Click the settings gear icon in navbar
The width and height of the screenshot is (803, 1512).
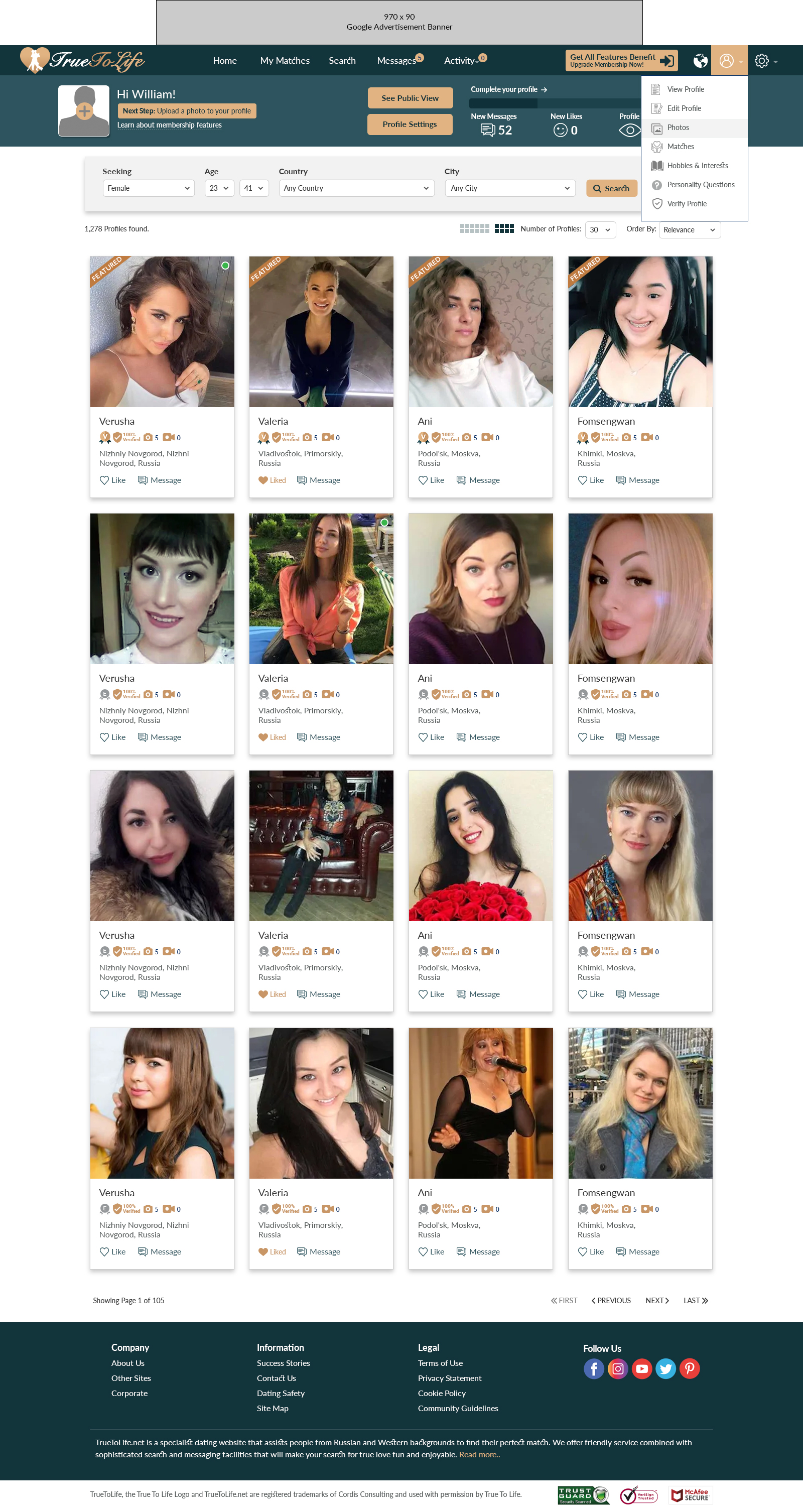761,60
